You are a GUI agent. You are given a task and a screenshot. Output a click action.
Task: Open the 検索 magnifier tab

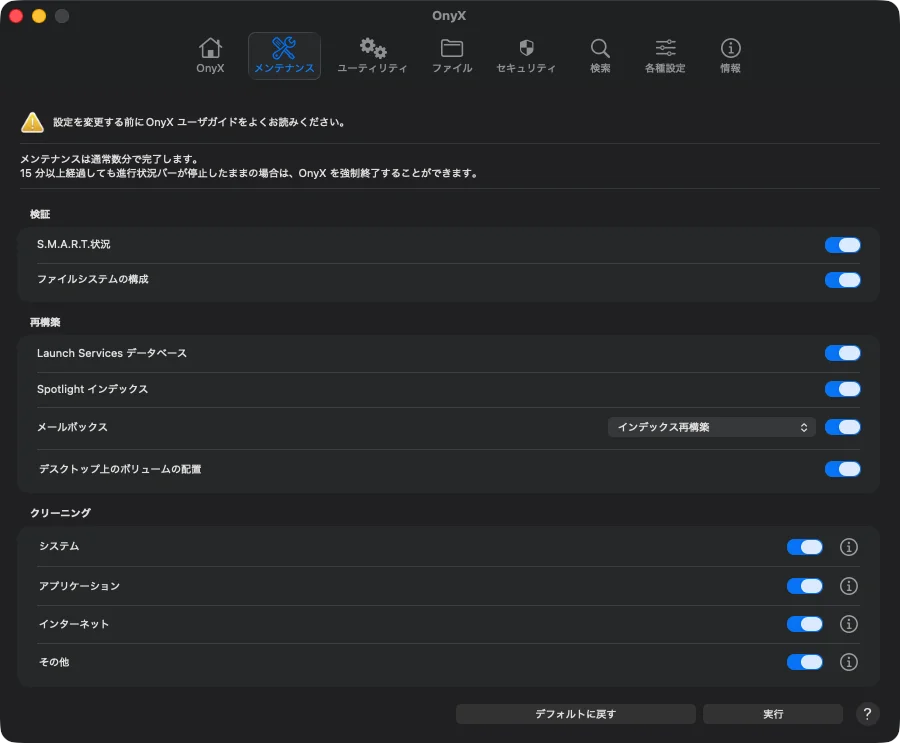(x=600, y=56)
